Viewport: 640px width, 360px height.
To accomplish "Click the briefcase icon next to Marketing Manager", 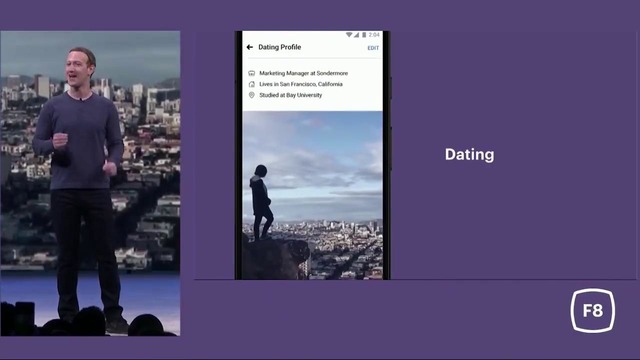I will pyautogui.click(x=251, y=73).
